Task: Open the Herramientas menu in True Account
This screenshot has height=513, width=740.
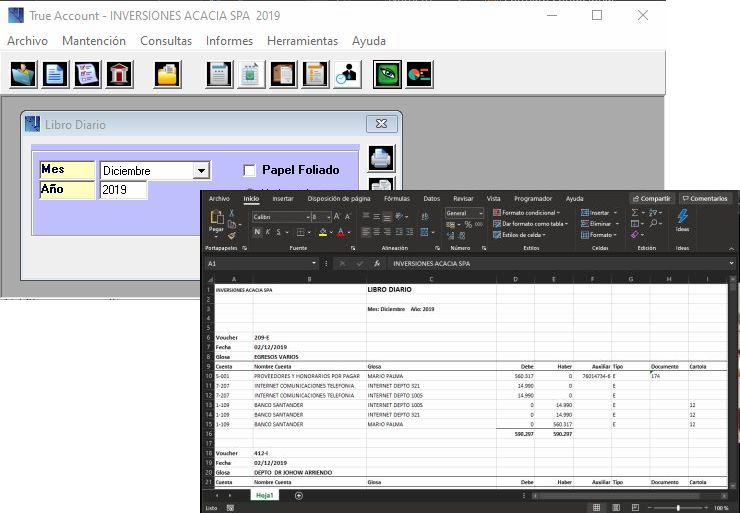Action: (303, 41)
